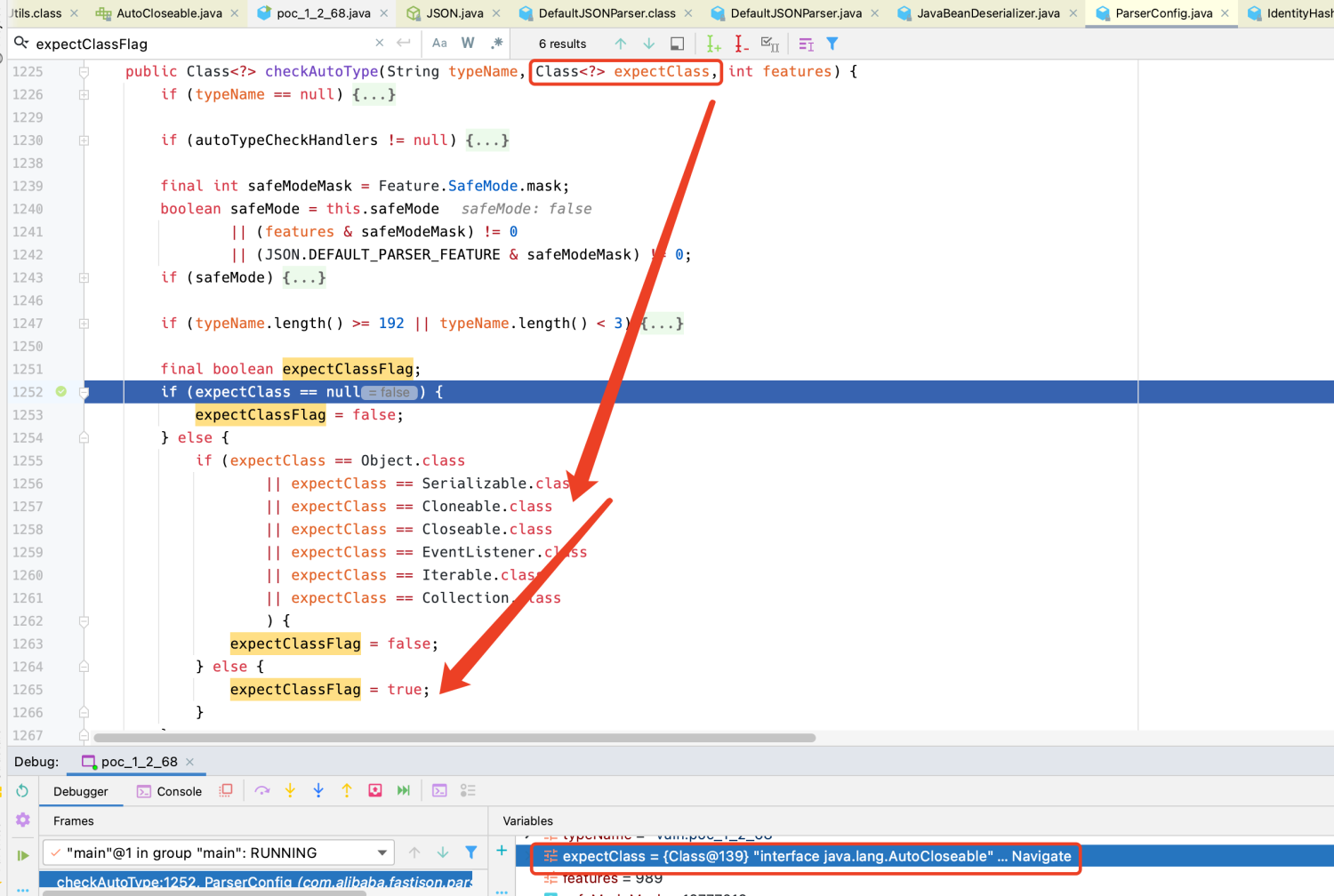Toggle Regex search option
The image size is (1334, 896).
pyautogui.click(x=496, y=44)
